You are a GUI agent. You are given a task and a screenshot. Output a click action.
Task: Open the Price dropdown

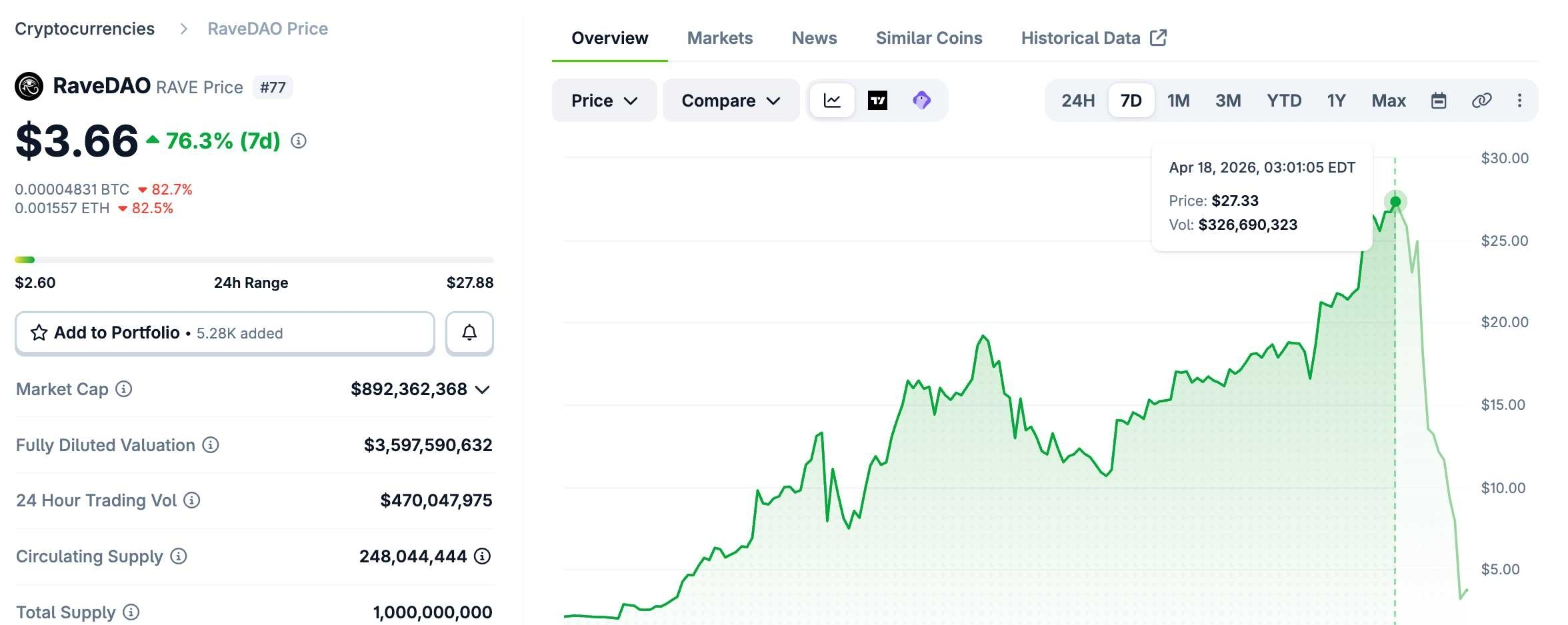(x=604, y=101)
